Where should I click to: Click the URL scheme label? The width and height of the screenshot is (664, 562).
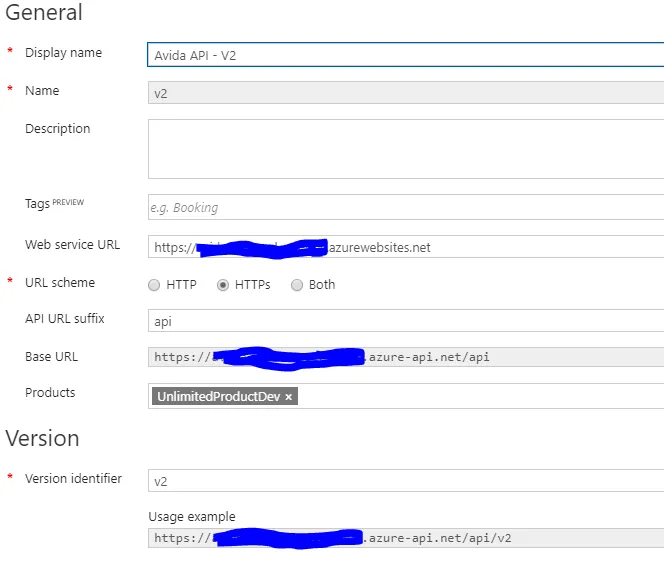tap(60, 283)
